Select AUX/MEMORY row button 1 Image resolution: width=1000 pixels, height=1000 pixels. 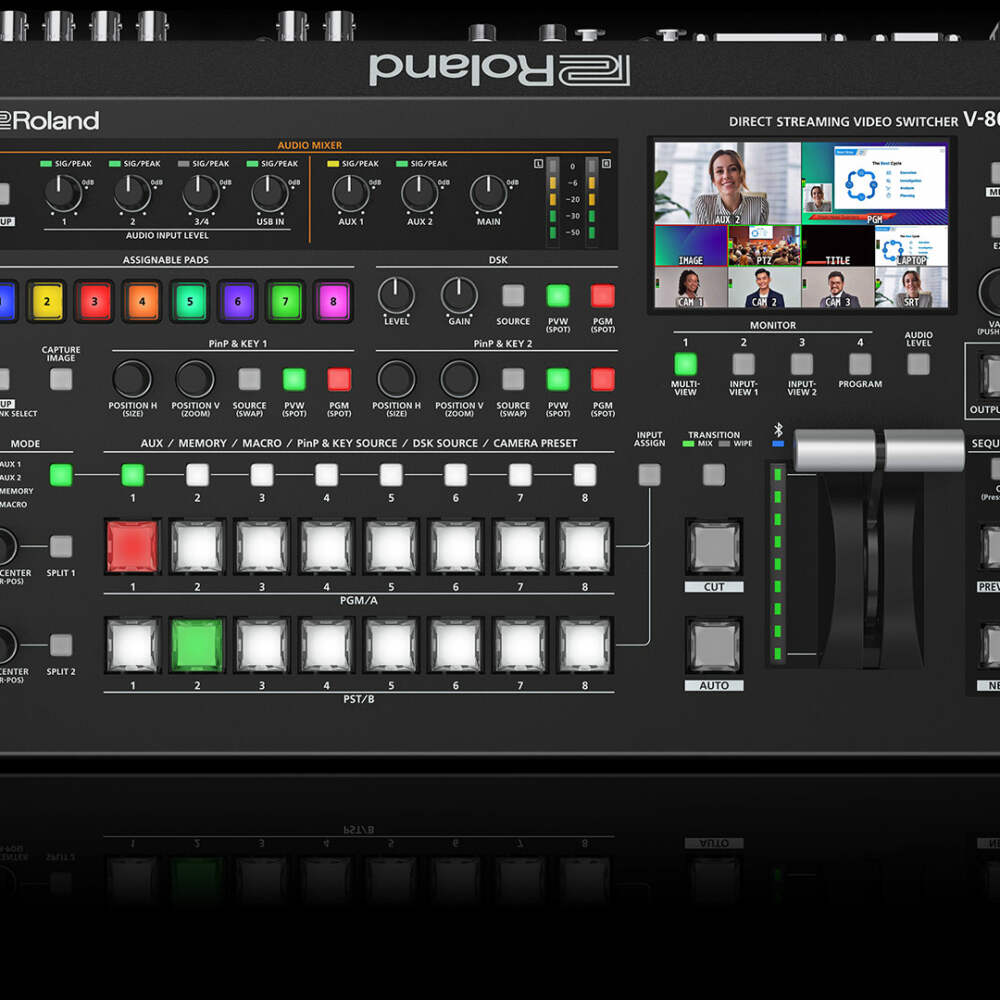pyautogui.click(x=133, y=475)
